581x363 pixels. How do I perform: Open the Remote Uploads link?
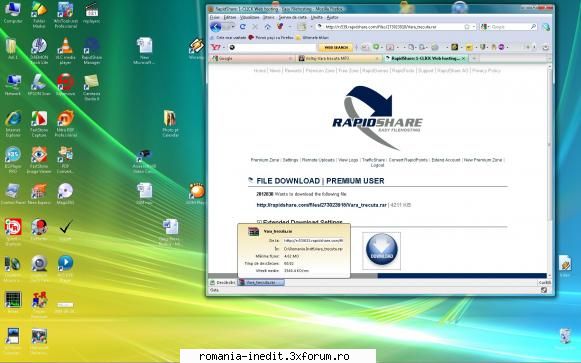[318, 160]
